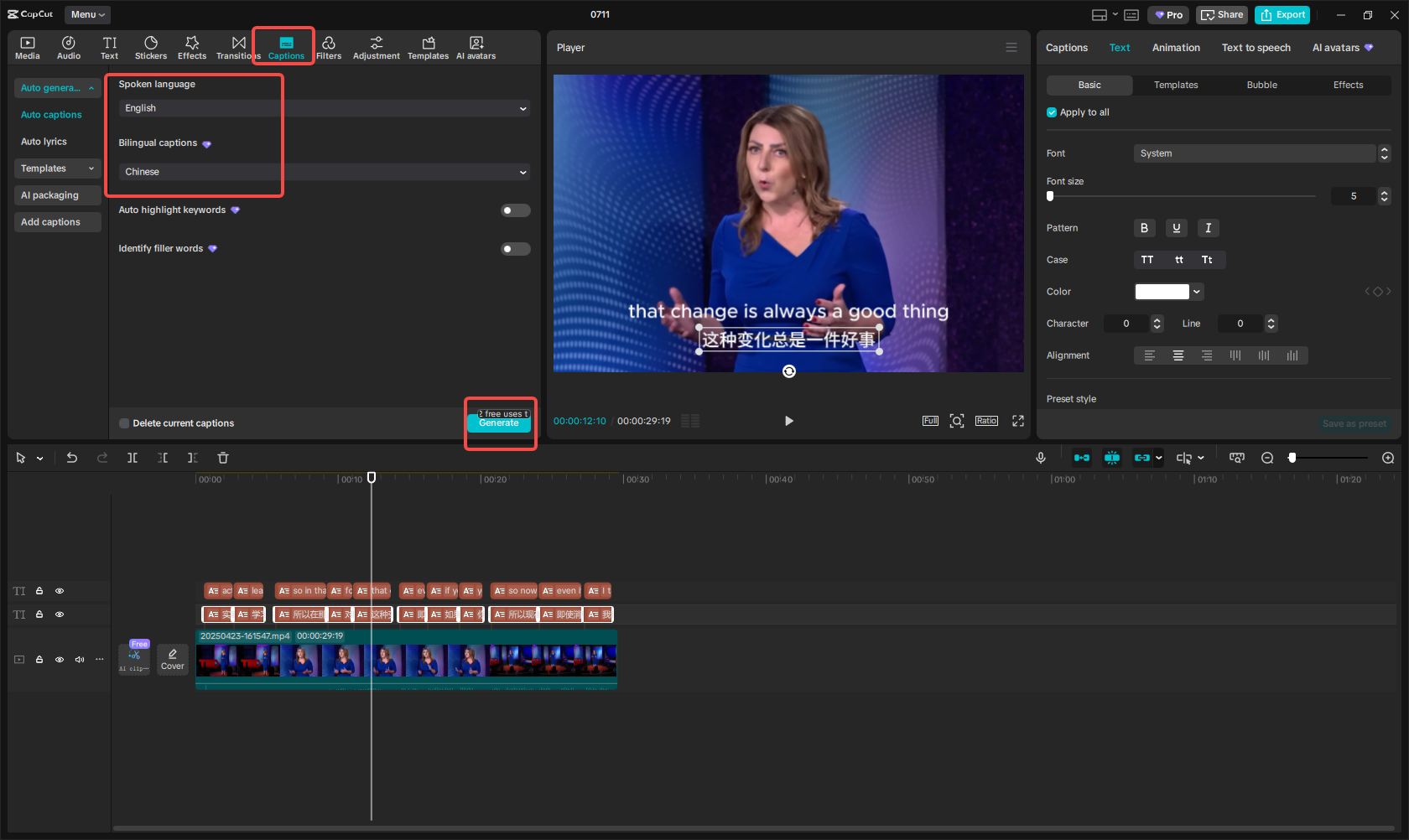Uncheck the Apply to all checkbox
Screen dimensions: 1409x840
click(x=1052, y=112)
